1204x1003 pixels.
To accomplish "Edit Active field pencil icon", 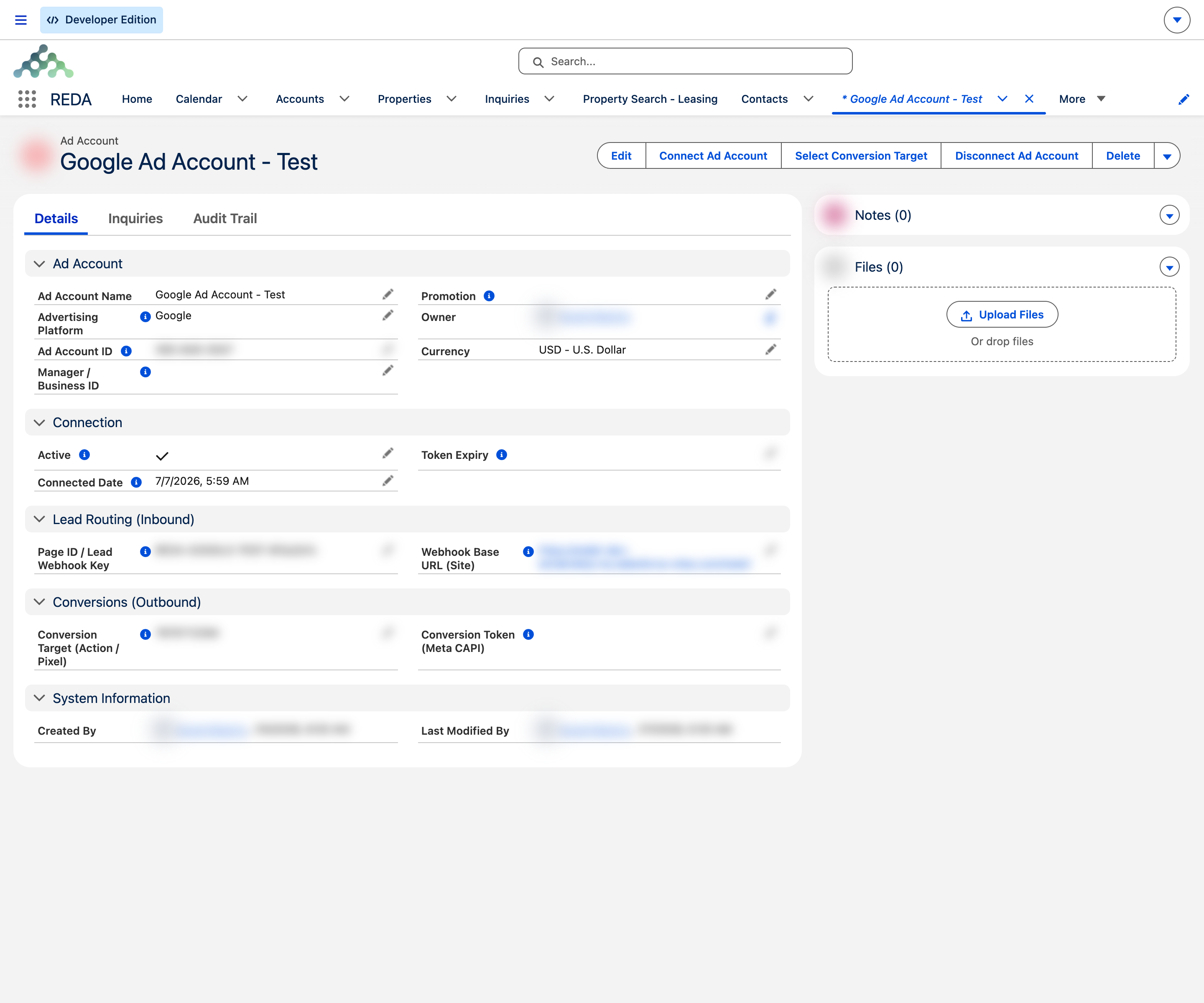I will pos(388,453).
